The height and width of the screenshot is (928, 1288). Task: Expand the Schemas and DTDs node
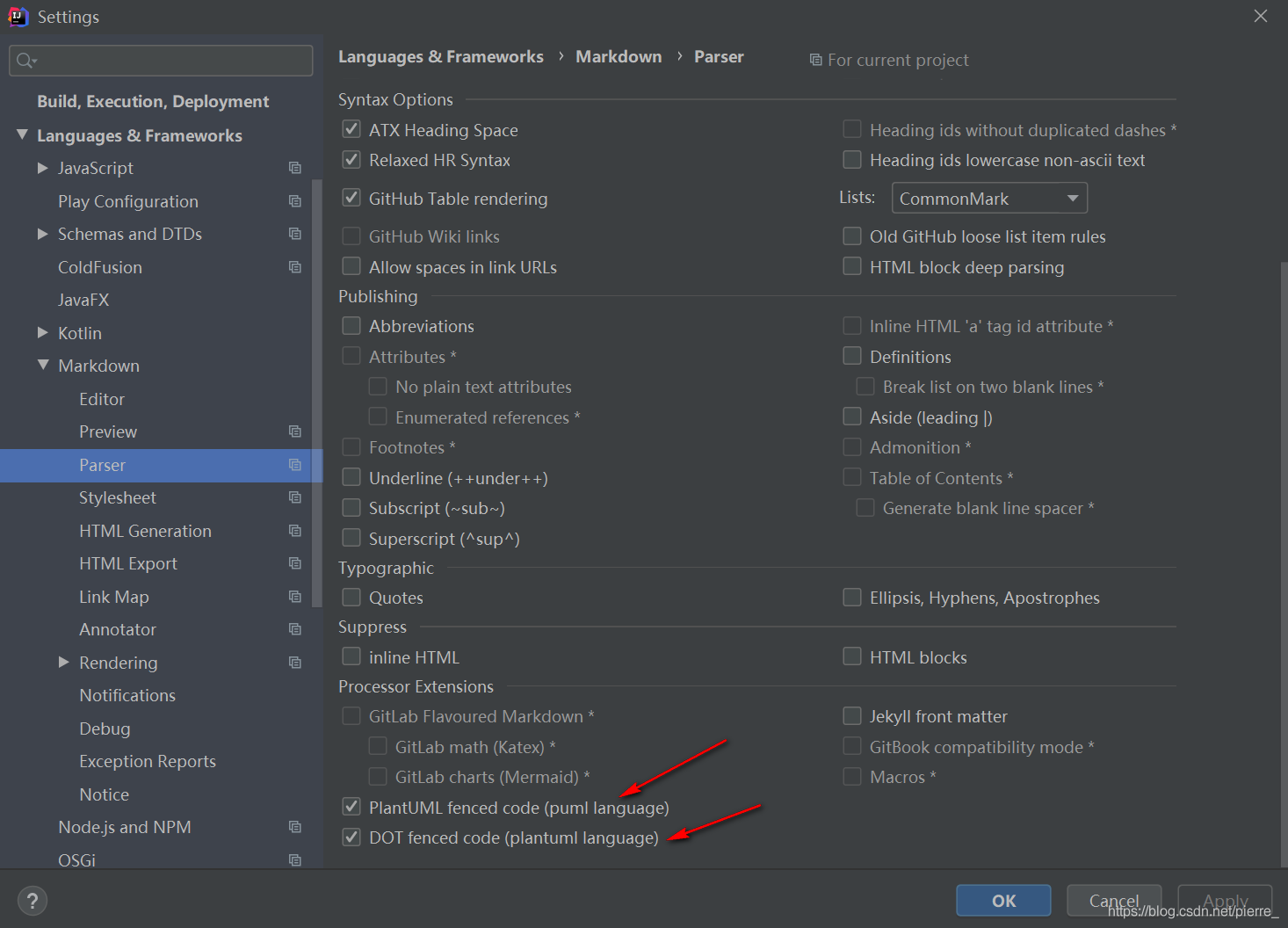tap(42, 234)
